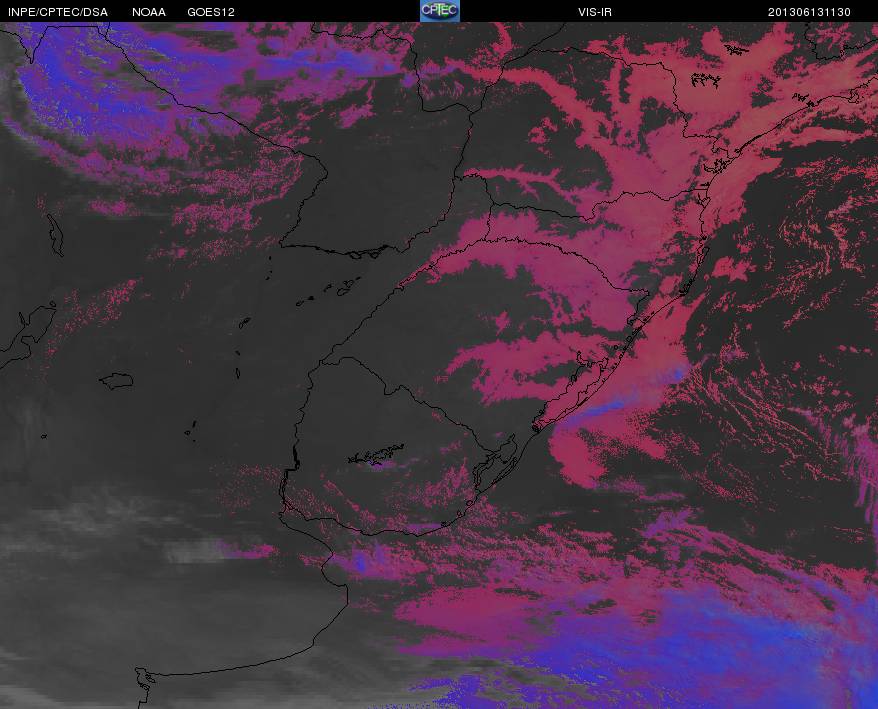Select the INPE/CPTEC/DSA header text
Viewport: 878px width, 709px height.
[x=58, y=12]
